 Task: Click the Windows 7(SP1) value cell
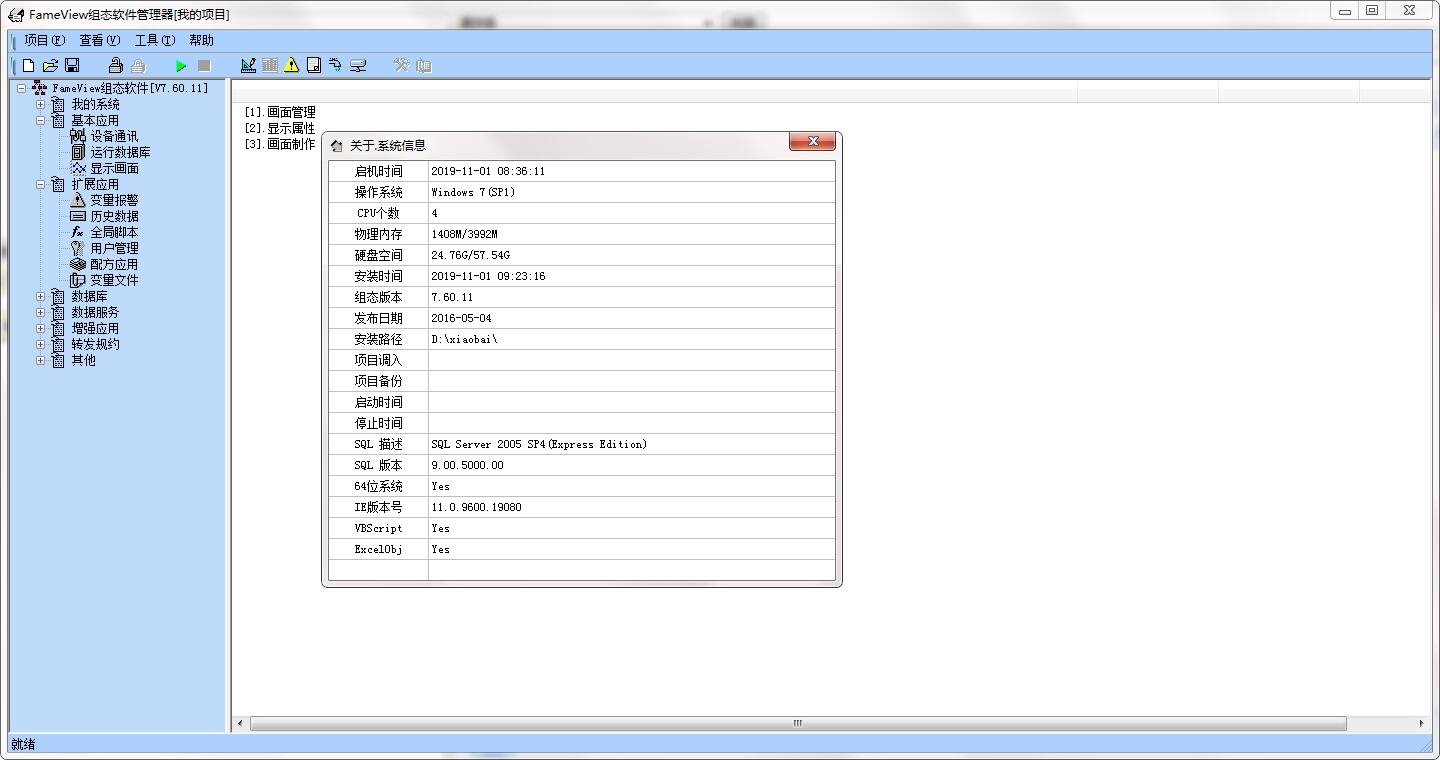coord(631,192)
